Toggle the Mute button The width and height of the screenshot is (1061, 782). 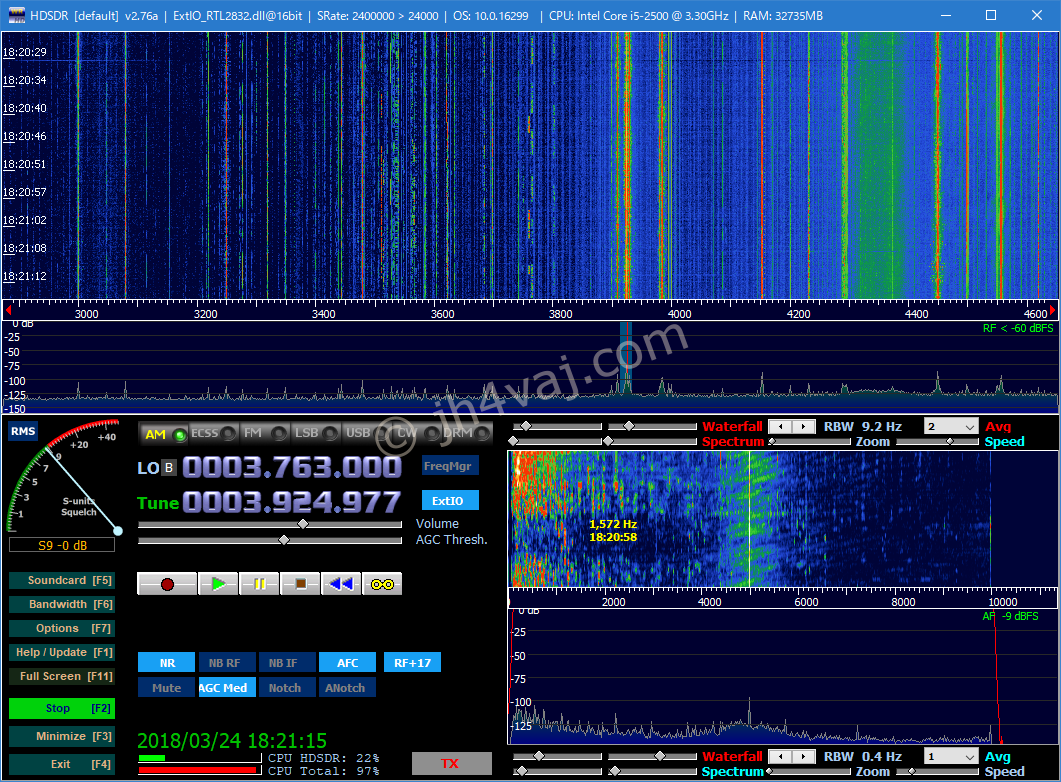coord(166,687)
